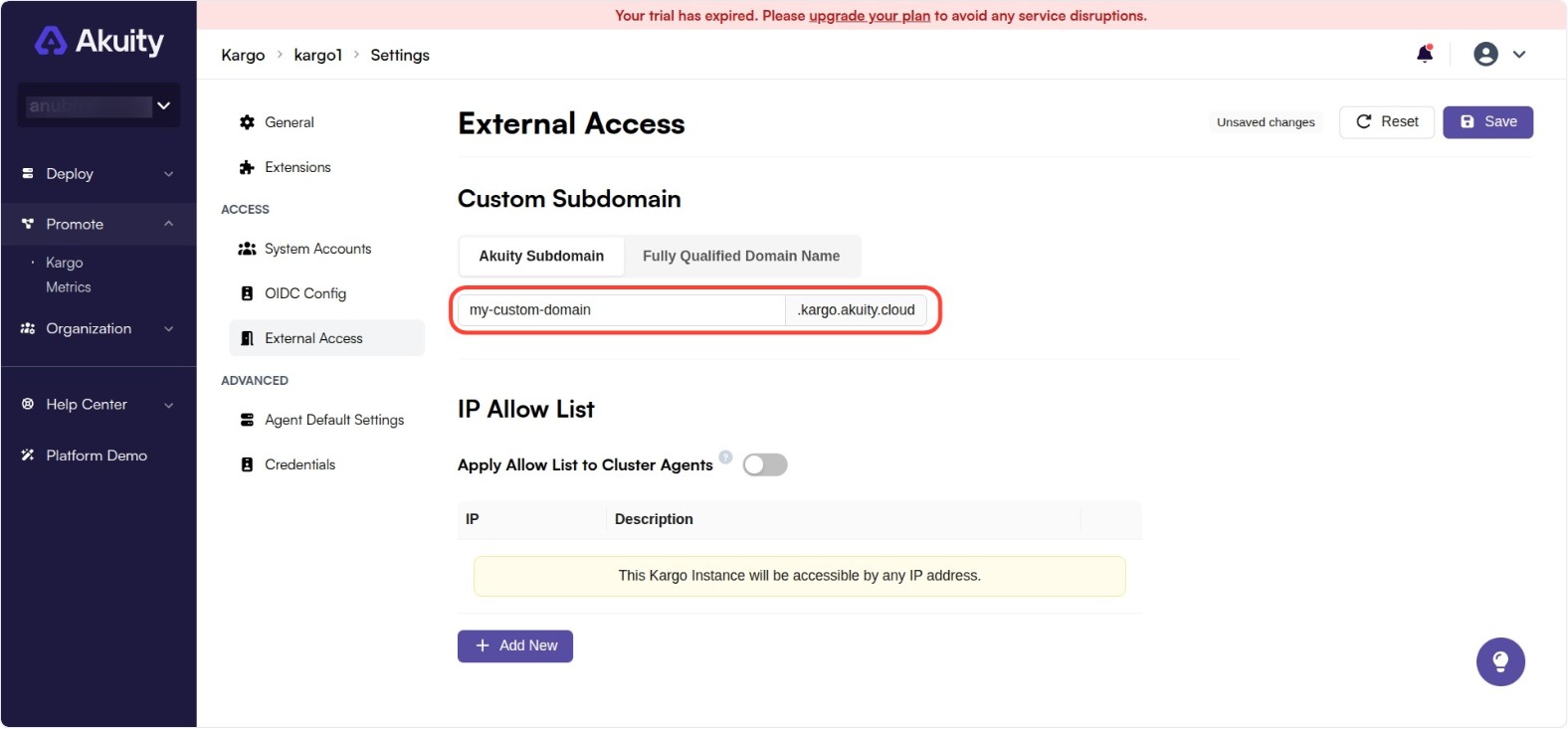Viewport: 1568px width, 729px height.
Task: Select the Extensions settings icon
Action: click(x=246, y=166)
